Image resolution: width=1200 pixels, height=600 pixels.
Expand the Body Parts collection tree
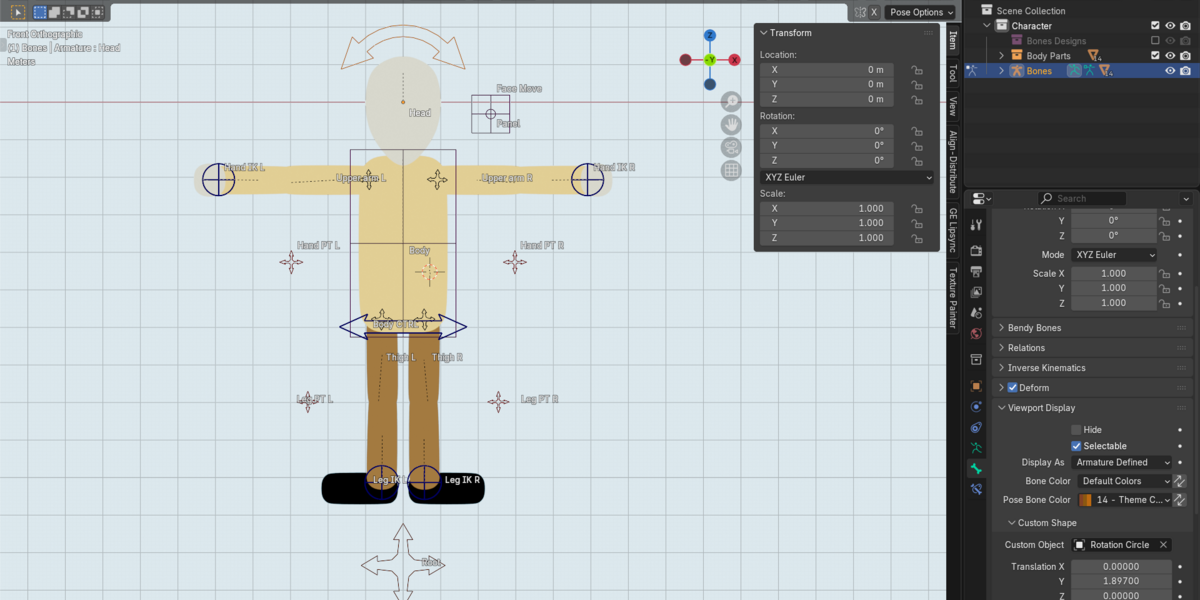1001,56
